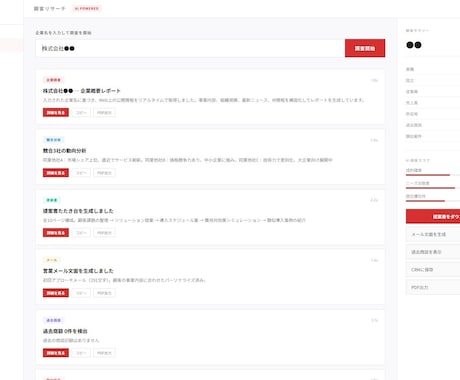
Task: Click the score bar above ニーズ合致度
Action: [433, 175]
